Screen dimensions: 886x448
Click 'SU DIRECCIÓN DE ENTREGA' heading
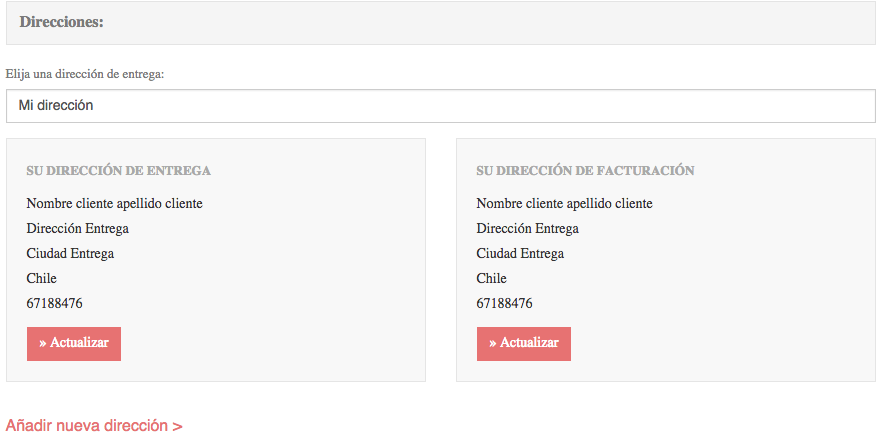coord(119,171)
